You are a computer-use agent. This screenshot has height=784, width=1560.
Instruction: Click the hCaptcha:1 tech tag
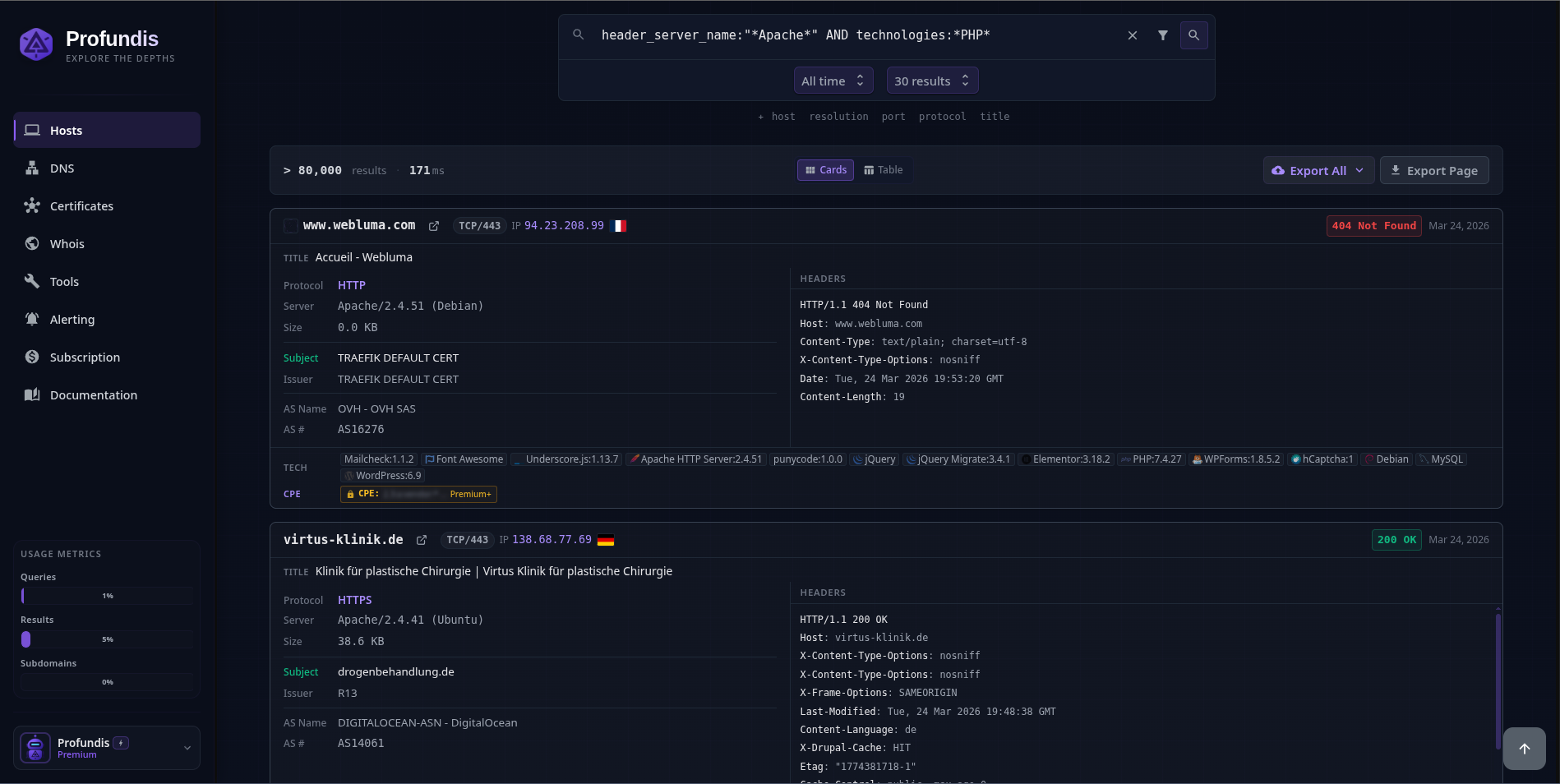(x=1322, y=459)
